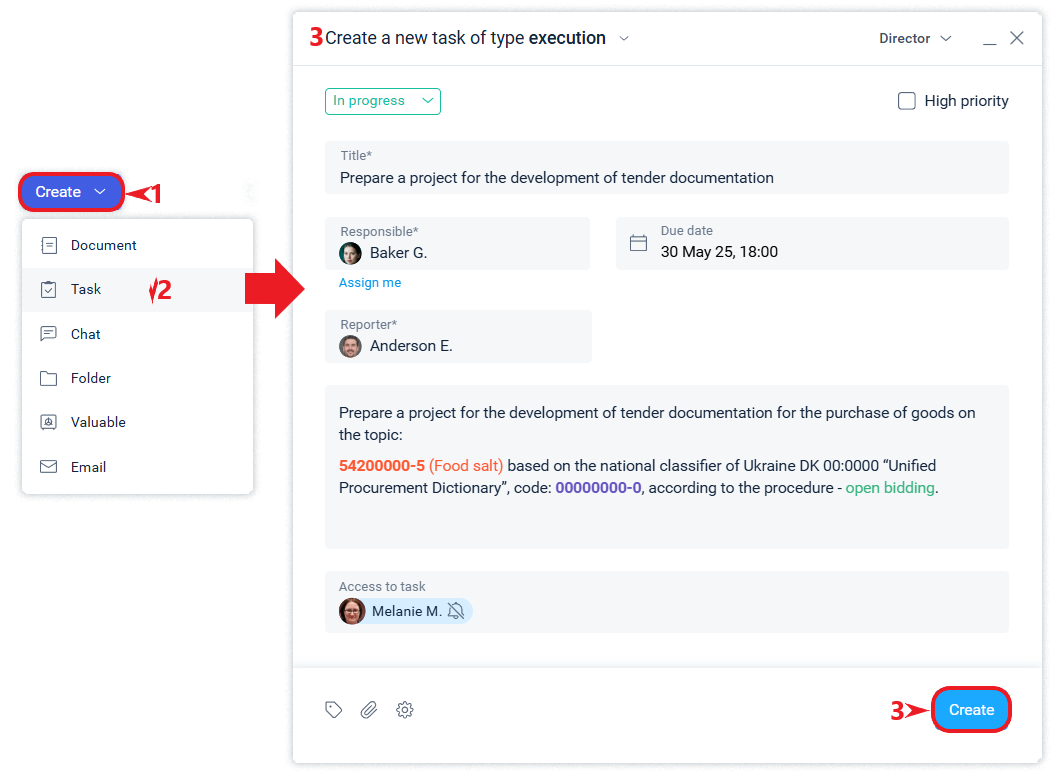
Task: Expand the task type chevron after execution
Action: coord(624,39)
